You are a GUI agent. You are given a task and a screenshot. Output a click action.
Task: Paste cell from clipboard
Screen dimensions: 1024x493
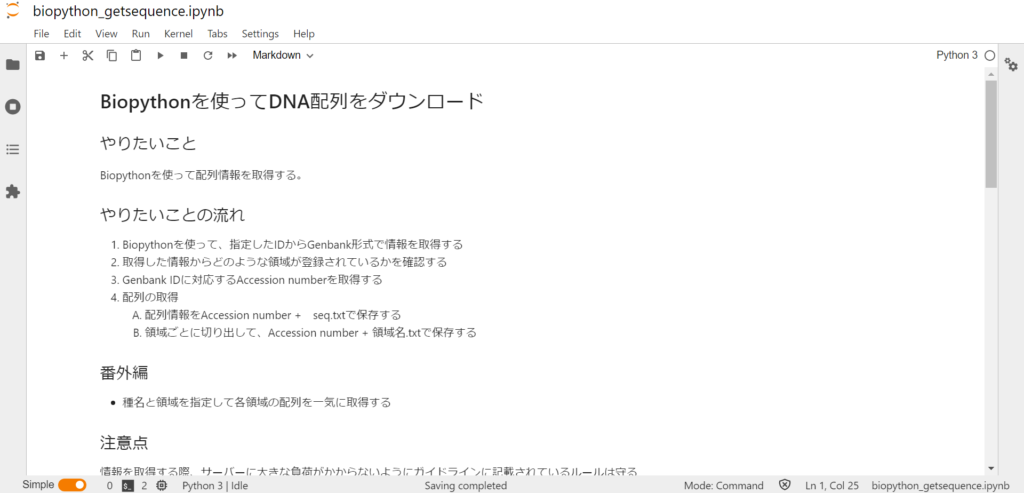(136, 56)
